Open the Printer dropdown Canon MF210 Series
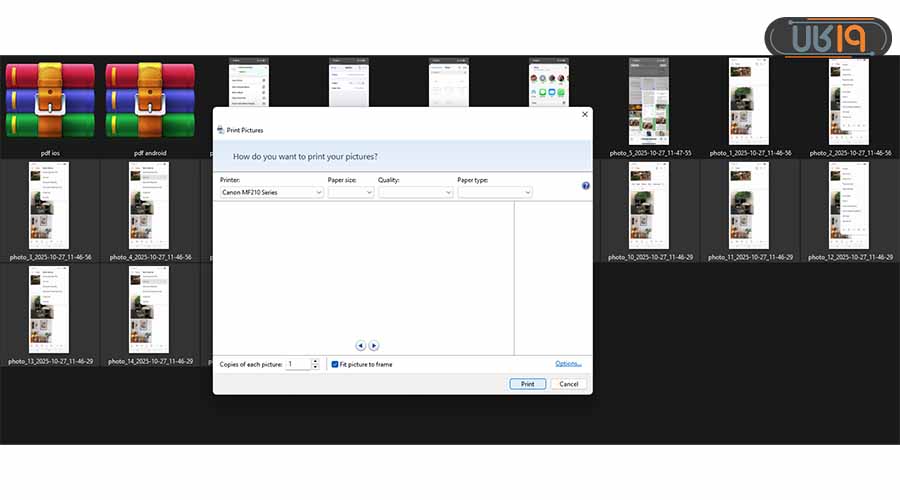Screen dimensions: 900x500 click(271, 192)
